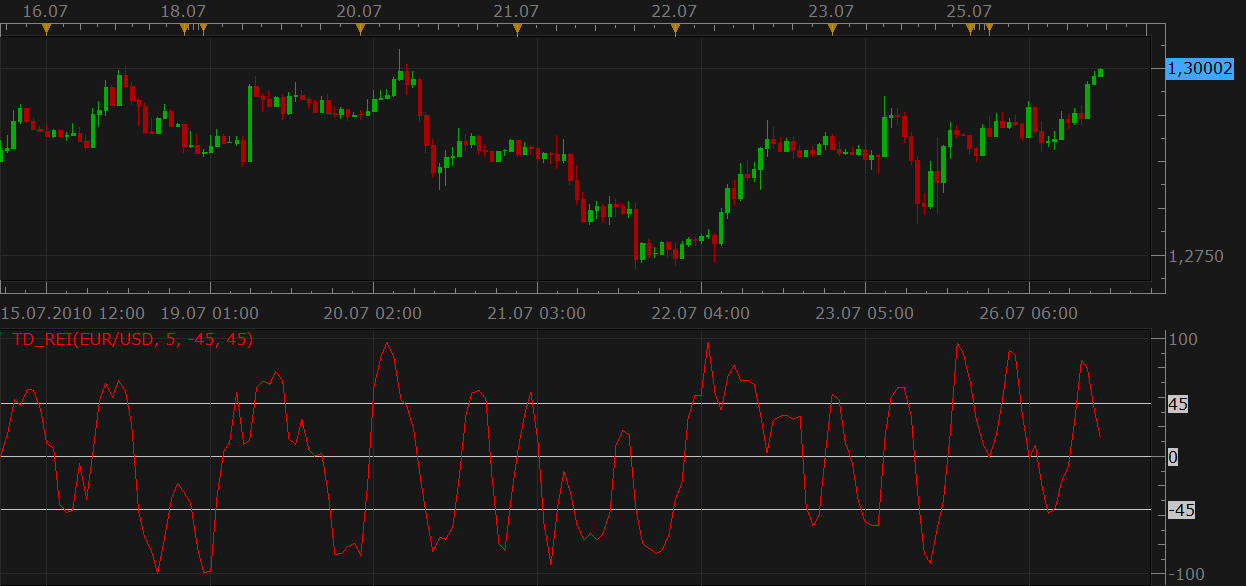Screen dimensions: 1246x586
Task: Click the -45 oversold level label
Action: click(1181, 510)
